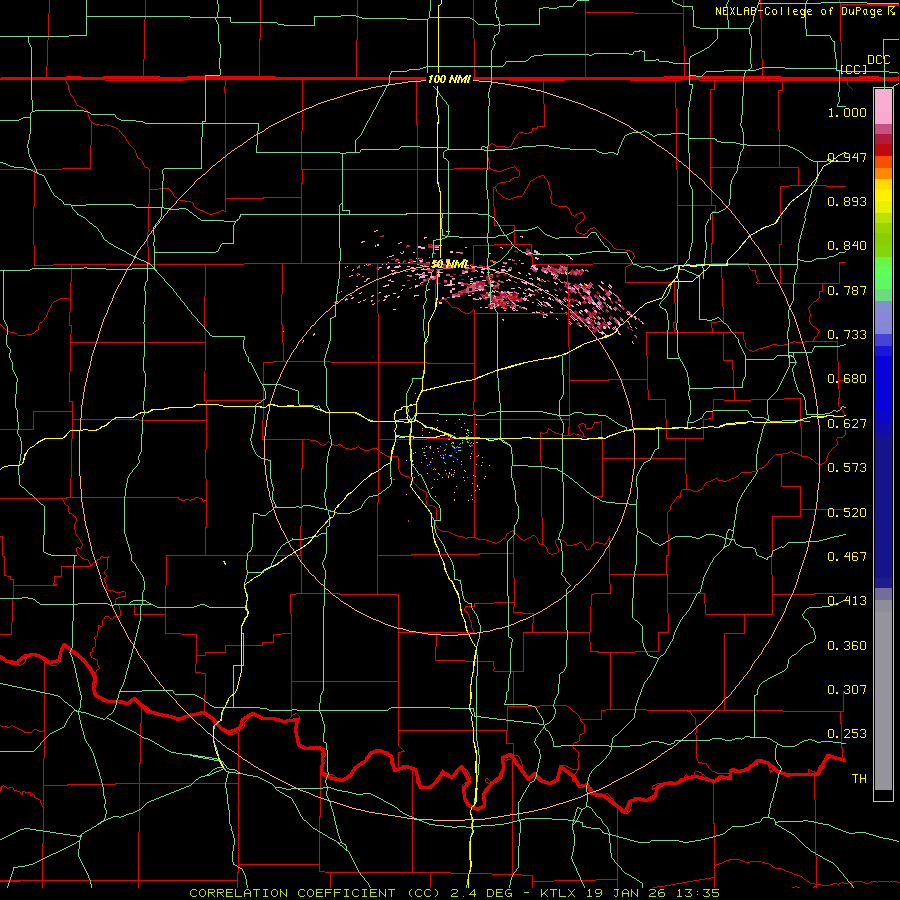Select the 0.573 scale value
The image size is (900, 900).
click(847, 468)
